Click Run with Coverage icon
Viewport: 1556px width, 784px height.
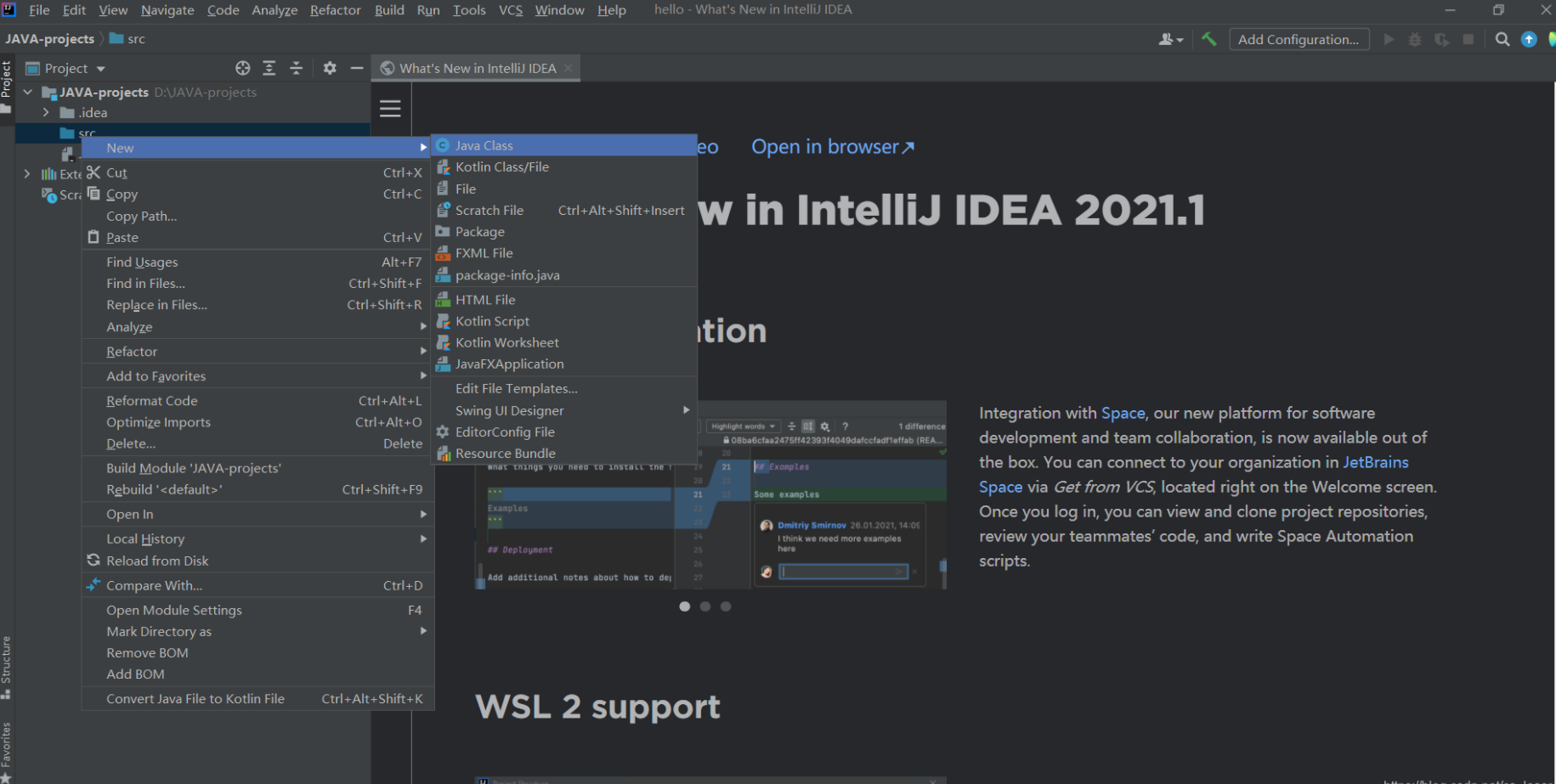click(x=1441, y=39)
